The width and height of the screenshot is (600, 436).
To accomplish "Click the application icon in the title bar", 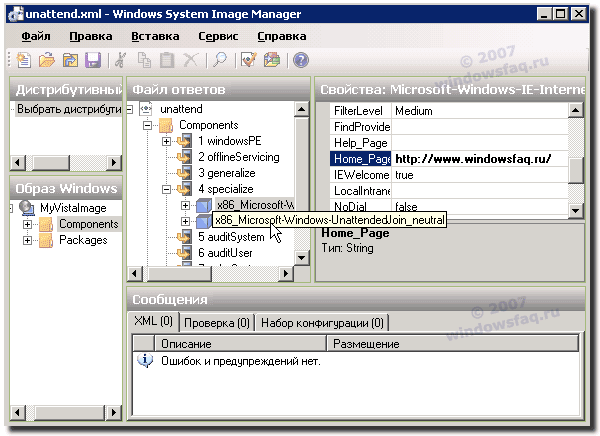I will click(16, 14).
